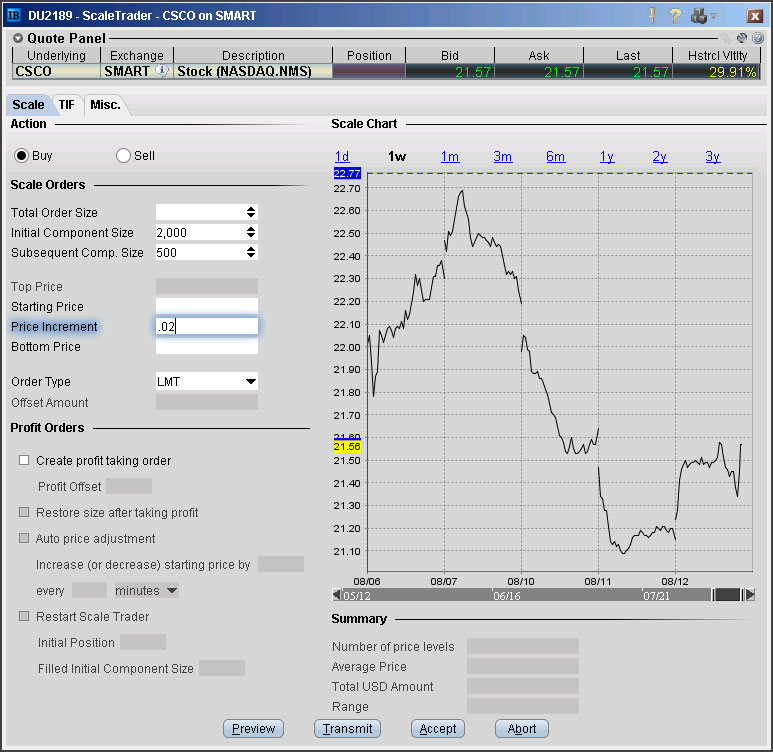
Task: Open the Order Type dropdown
Action: 250,381
